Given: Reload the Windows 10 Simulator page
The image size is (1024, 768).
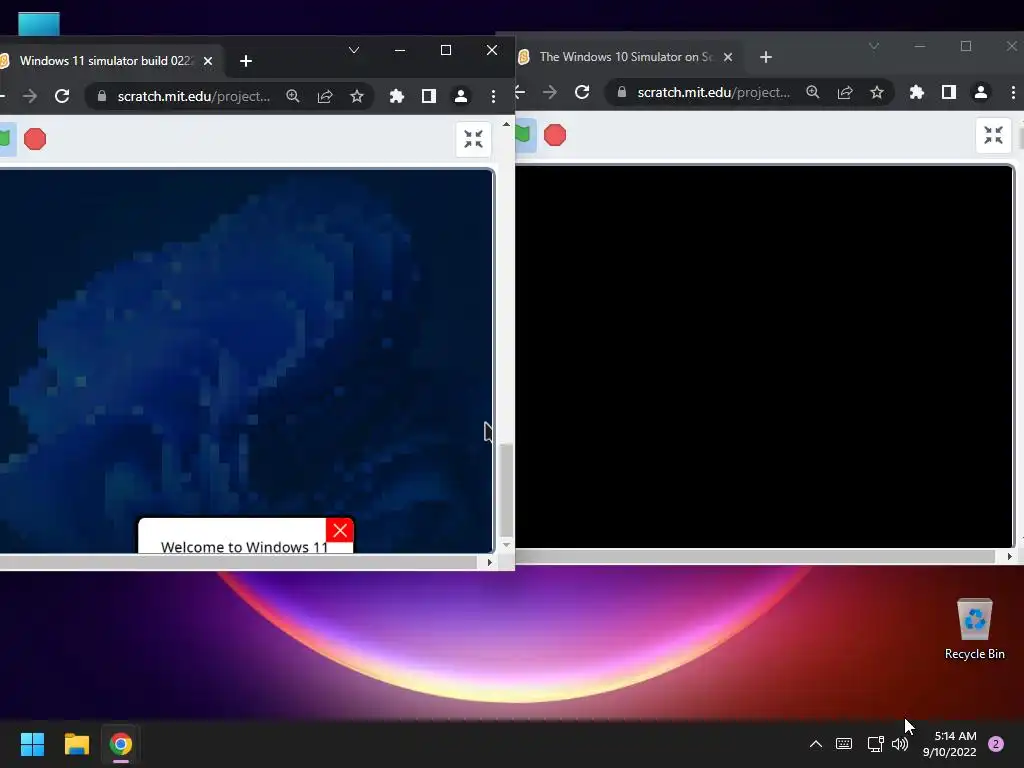Looking at the screenshot, I should [x=582, y=93].
